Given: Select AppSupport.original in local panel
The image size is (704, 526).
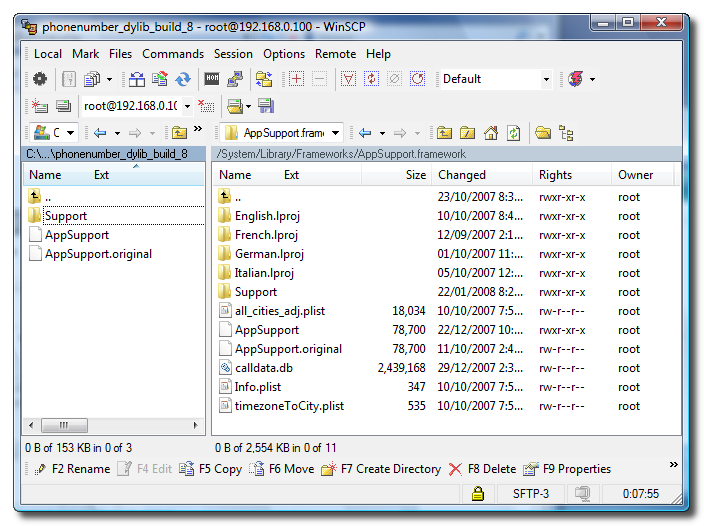Looking at the screenshot, I should tap(98, 254).
